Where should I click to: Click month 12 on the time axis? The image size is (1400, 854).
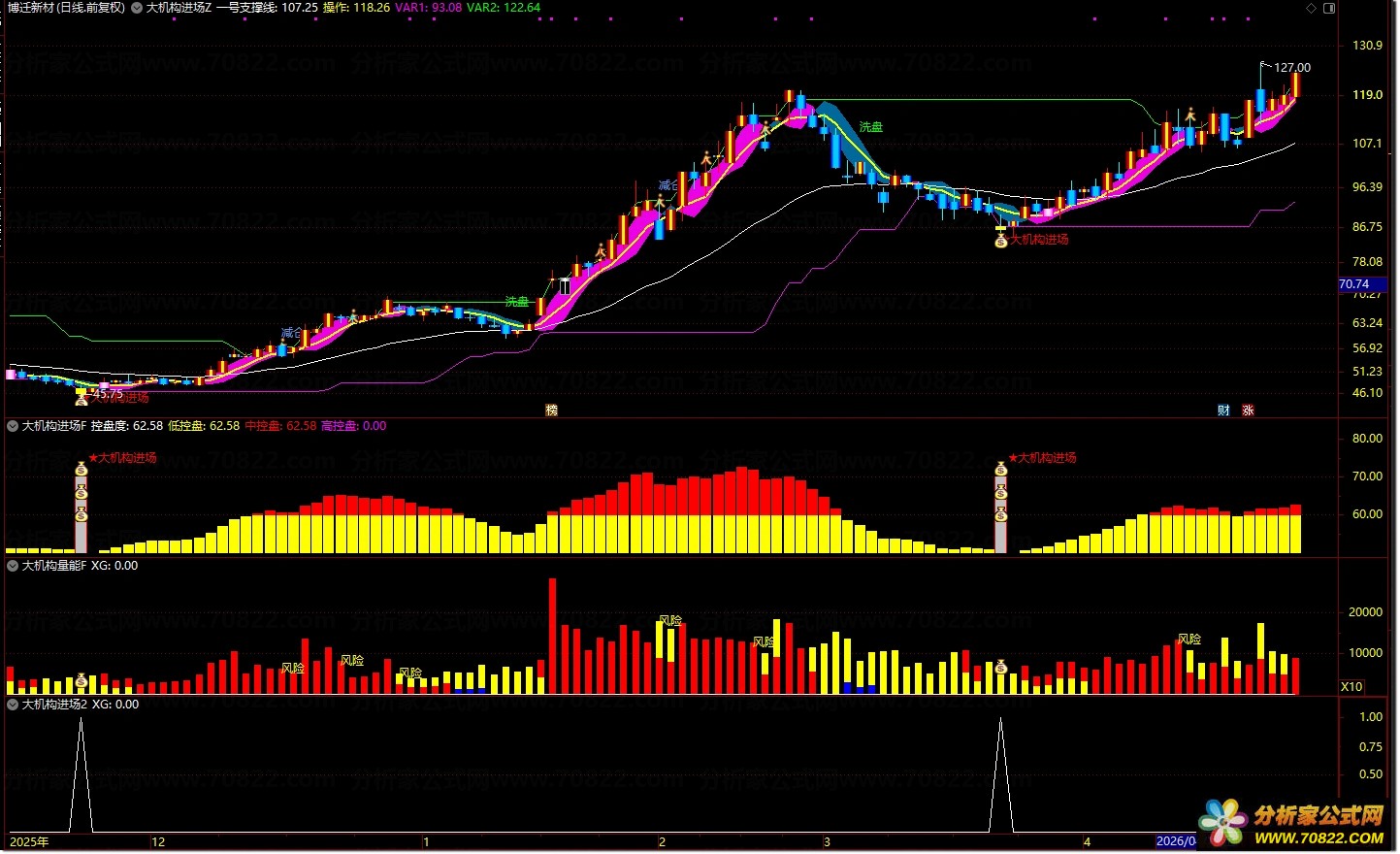pyautogui.click(x=158, y=841)
